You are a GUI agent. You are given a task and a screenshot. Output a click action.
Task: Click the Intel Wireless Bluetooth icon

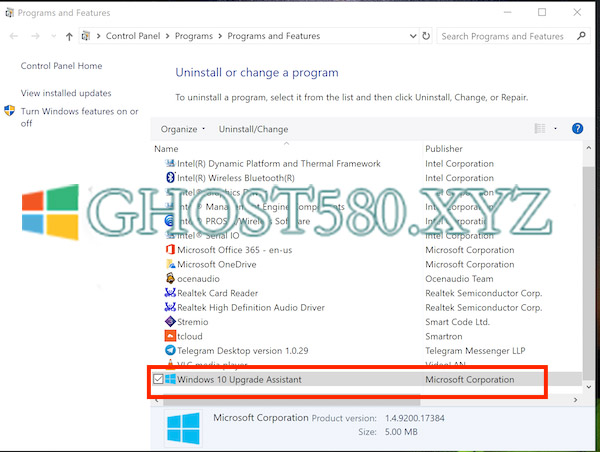tap(170, 178)
